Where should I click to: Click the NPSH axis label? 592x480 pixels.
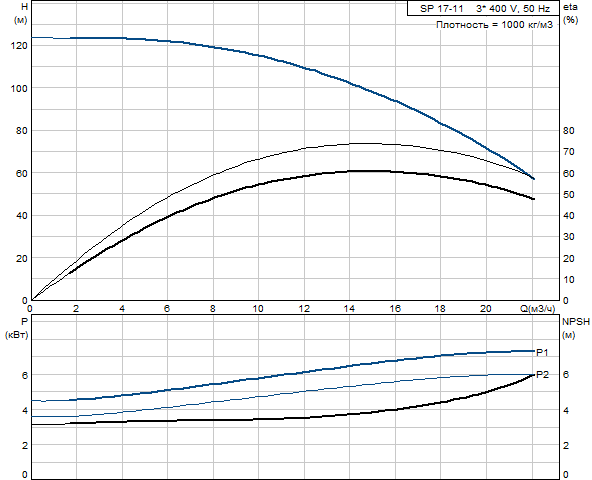tap(576, 322)
